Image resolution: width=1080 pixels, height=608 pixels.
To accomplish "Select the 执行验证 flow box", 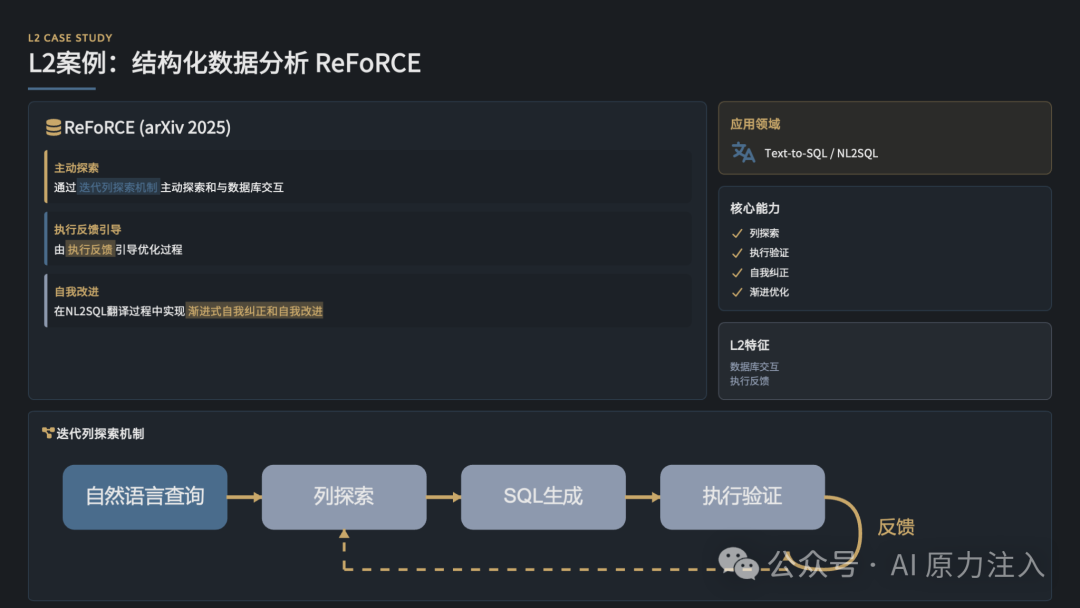I will [x=742, y=496].
